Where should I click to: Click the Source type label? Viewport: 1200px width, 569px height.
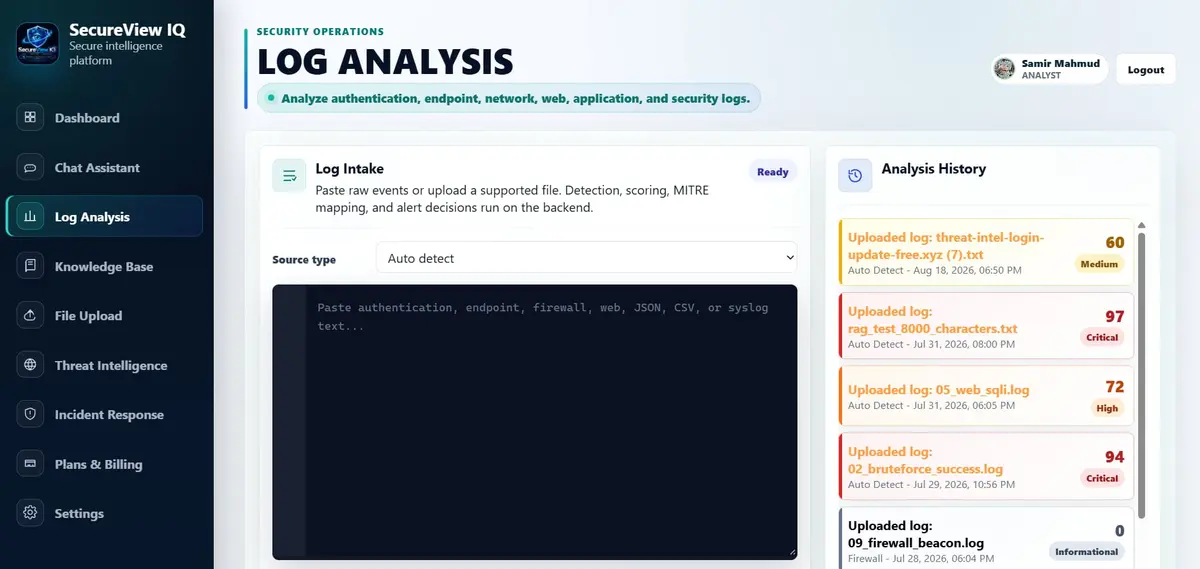(x=304, y=259)
